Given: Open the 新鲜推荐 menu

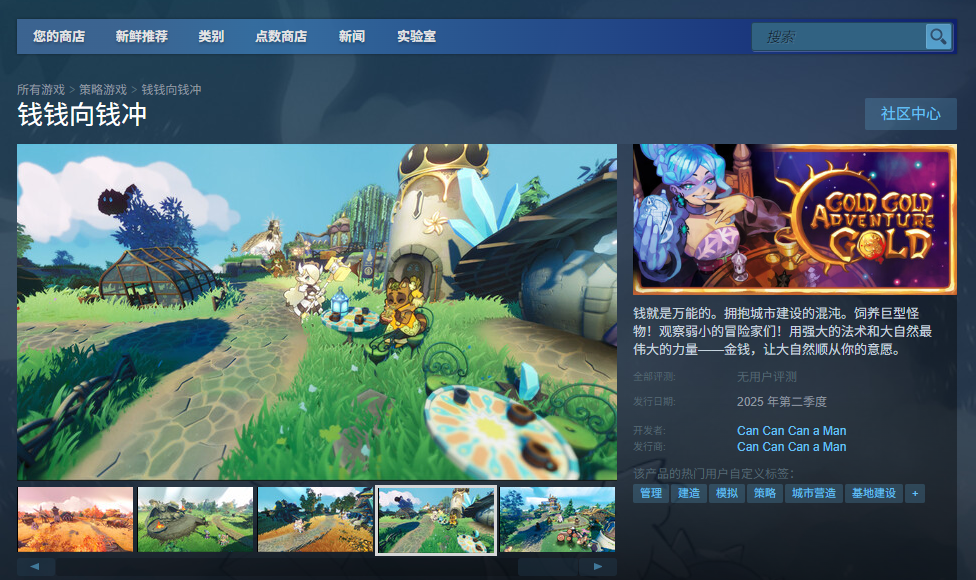Looking at the screenshot, I should coord(141,37).
